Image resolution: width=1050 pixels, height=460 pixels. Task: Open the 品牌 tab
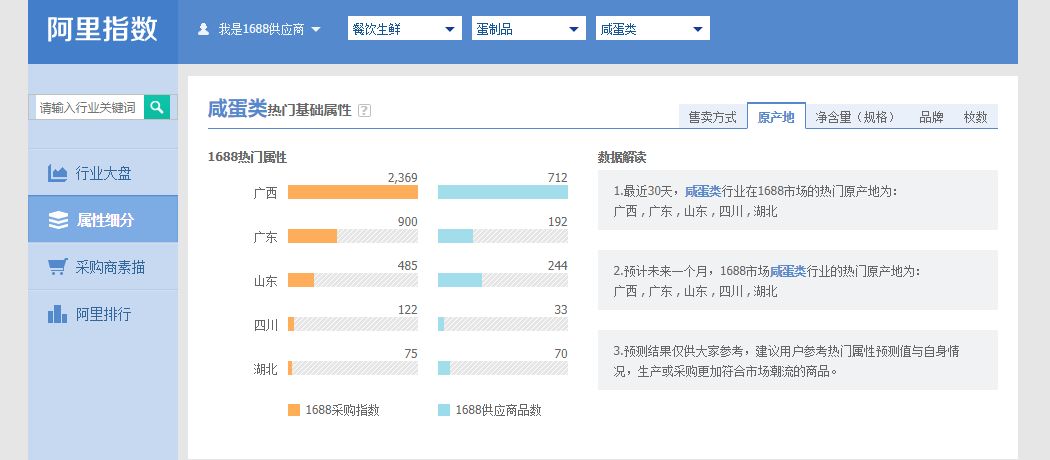pos(931,117)
